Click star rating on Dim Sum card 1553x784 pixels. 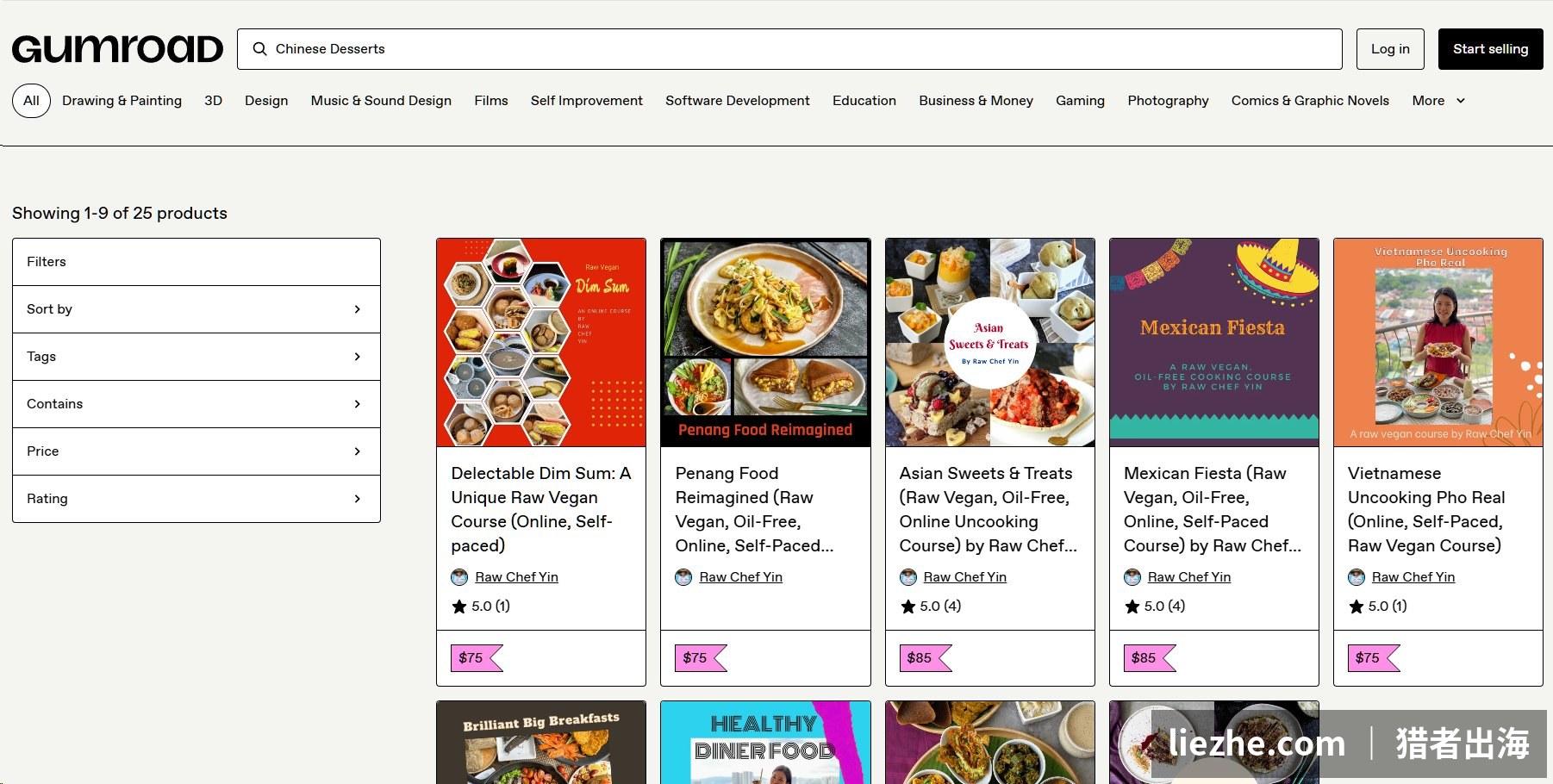click(x=481, y=607)
